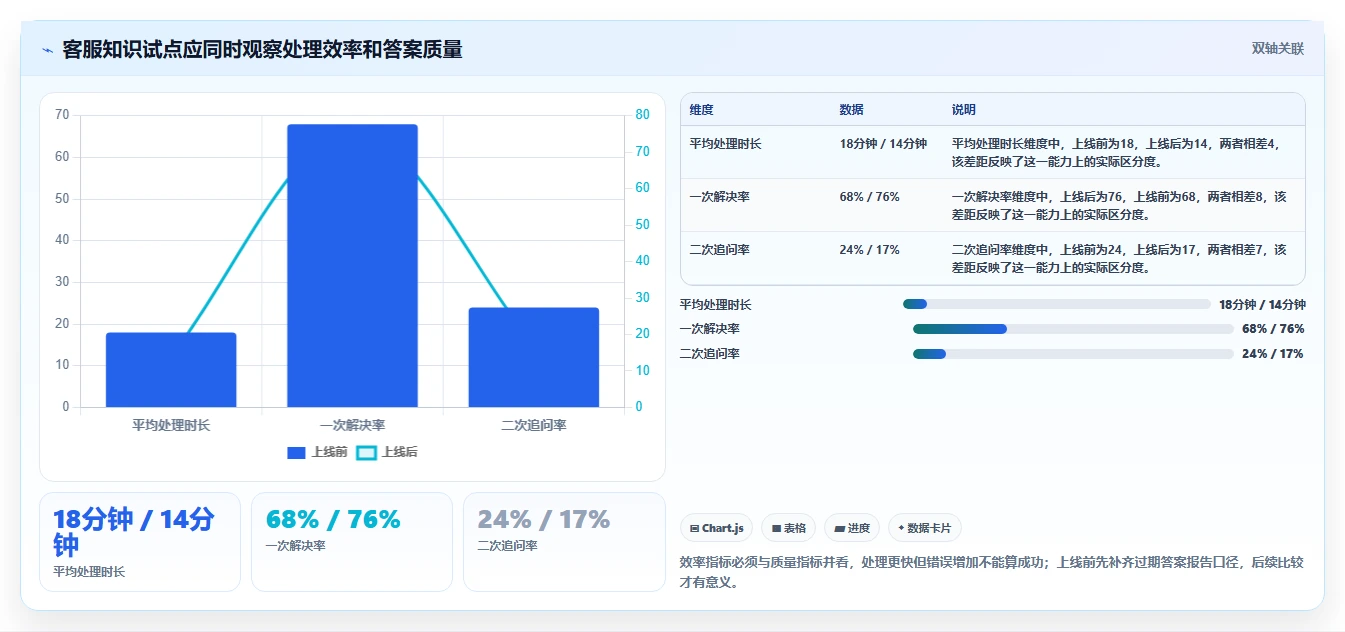Click the 说明 table column header
Screen dimensions: 1345x632
(x=963, y=110)
